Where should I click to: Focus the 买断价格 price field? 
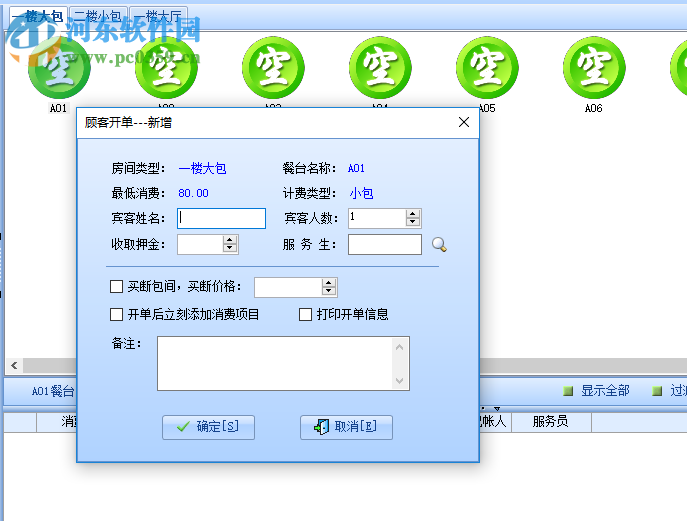[288, 287]
